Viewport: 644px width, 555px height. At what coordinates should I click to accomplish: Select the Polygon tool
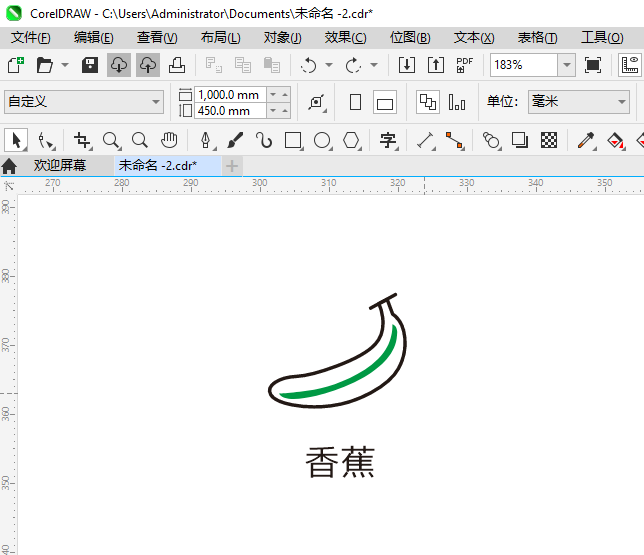pyautogui.click(x=352, y=140)
